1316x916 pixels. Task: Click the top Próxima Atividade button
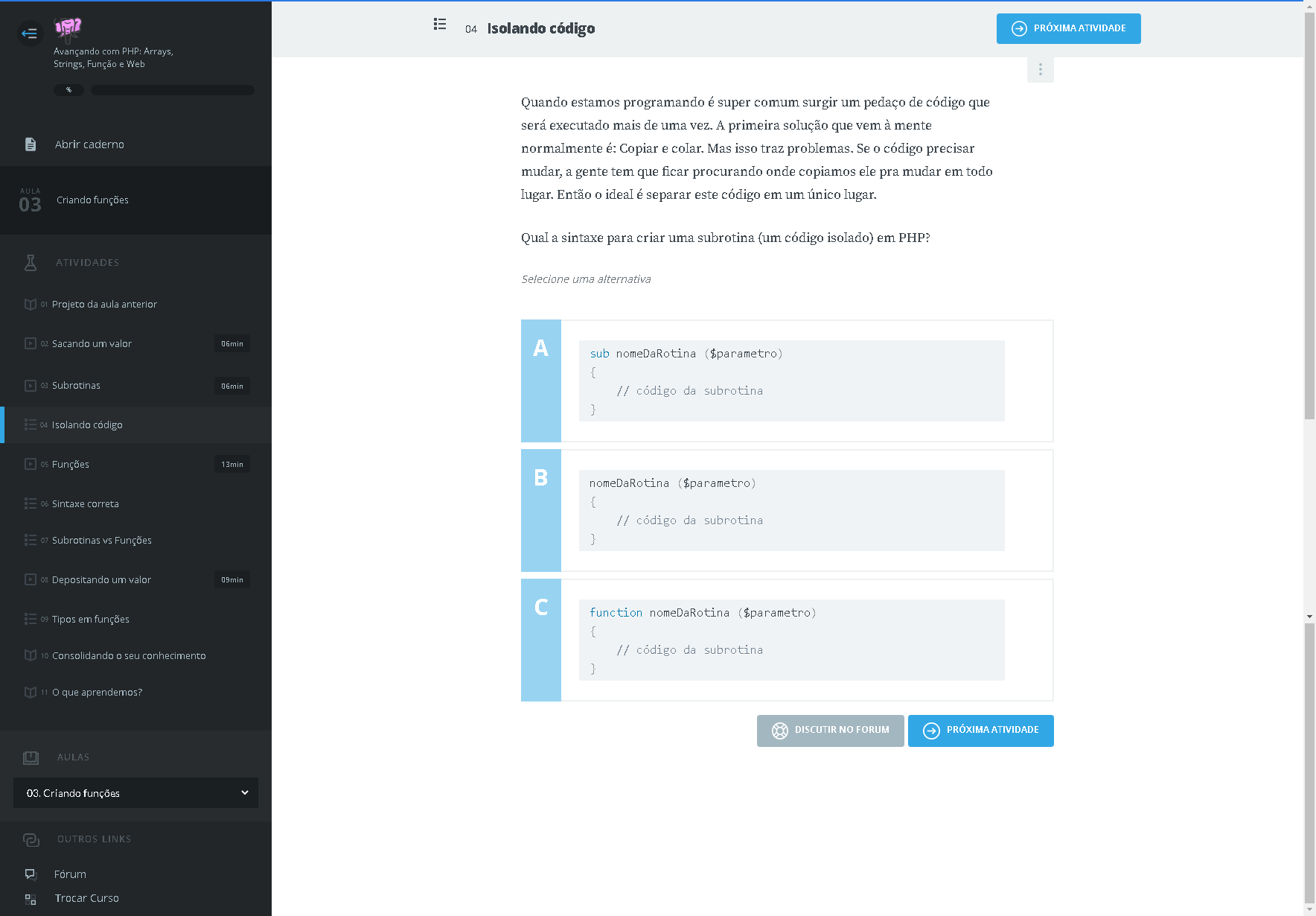tap(1068, 29)
